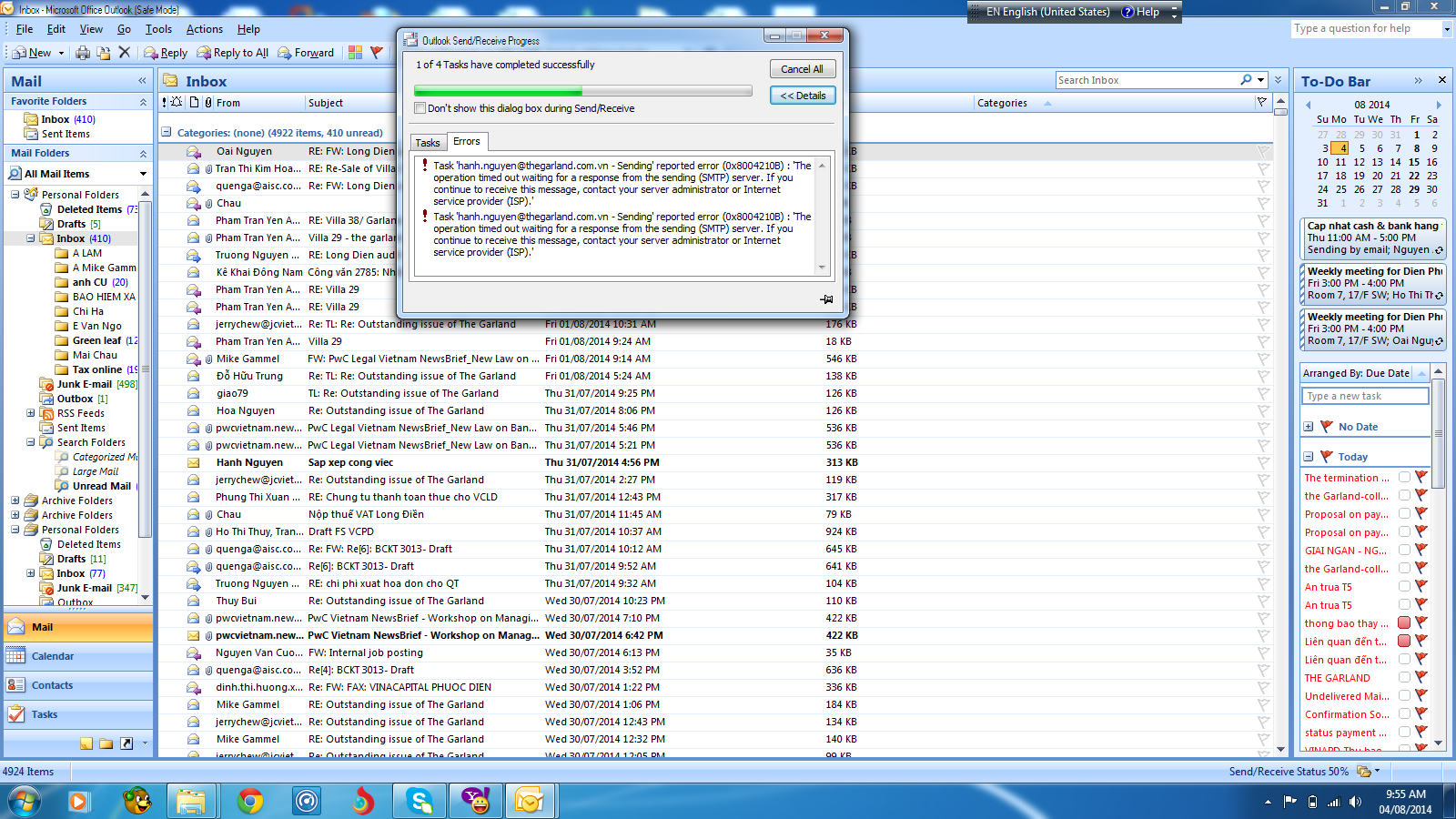Switch to Contacts in navigation pane
1456x819 pixels.
pos(78,685)
